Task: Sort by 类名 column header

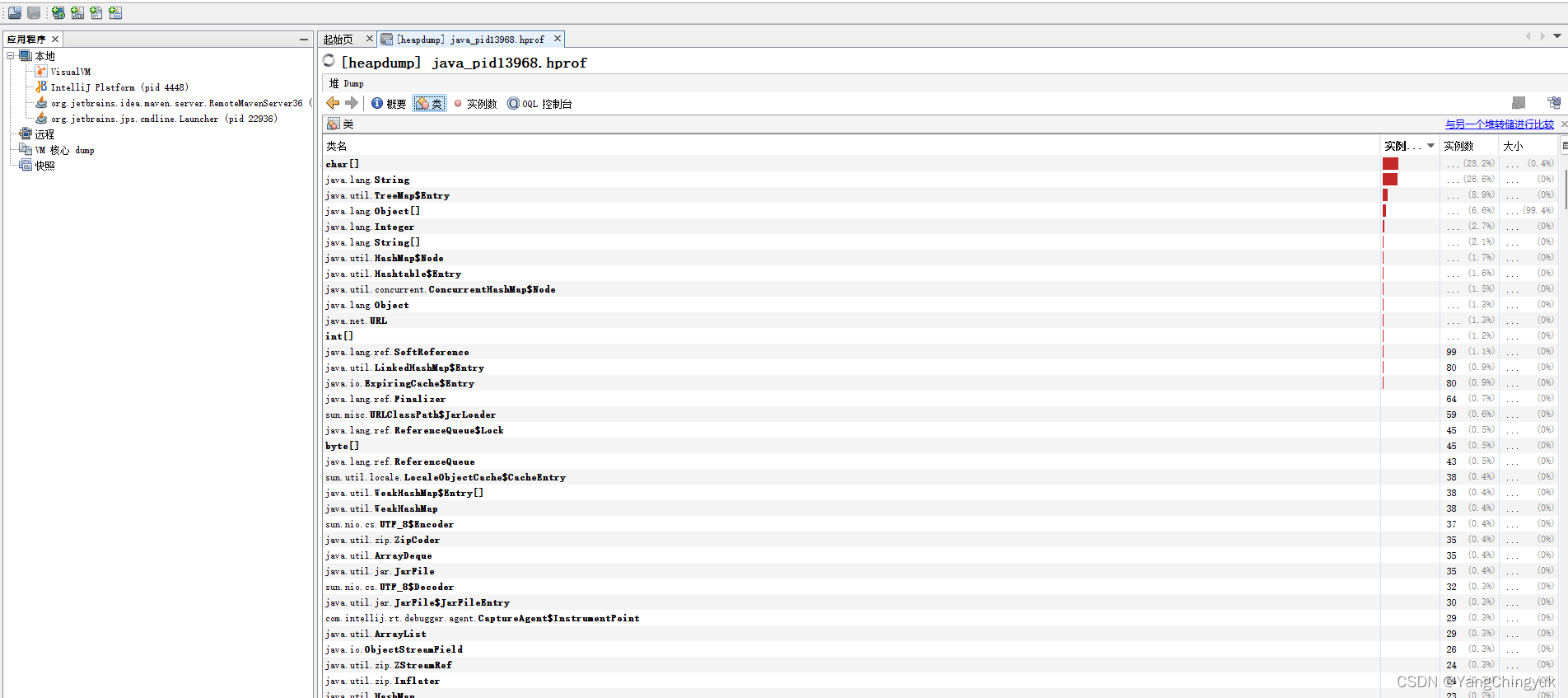Action: click(852, 146)
